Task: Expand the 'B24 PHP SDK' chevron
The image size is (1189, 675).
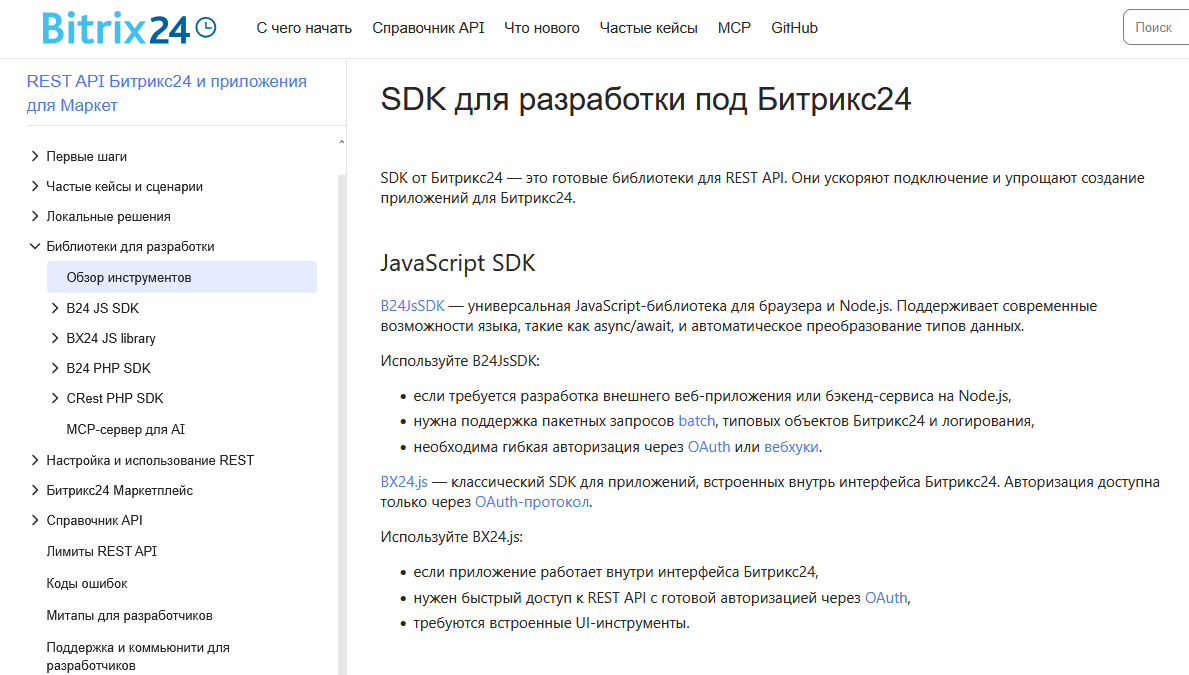Action: tap(55, 368)
